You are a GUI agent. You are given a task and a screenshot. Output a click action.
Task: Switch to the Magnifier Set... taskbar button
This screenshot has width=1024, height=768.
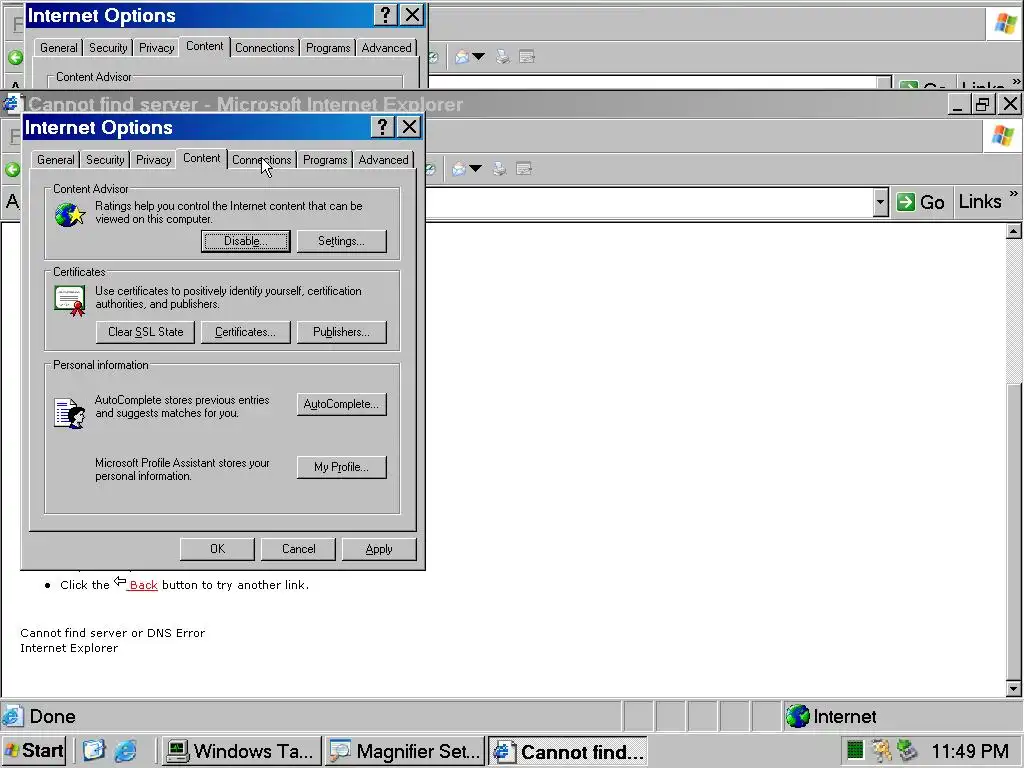[404, 751]
